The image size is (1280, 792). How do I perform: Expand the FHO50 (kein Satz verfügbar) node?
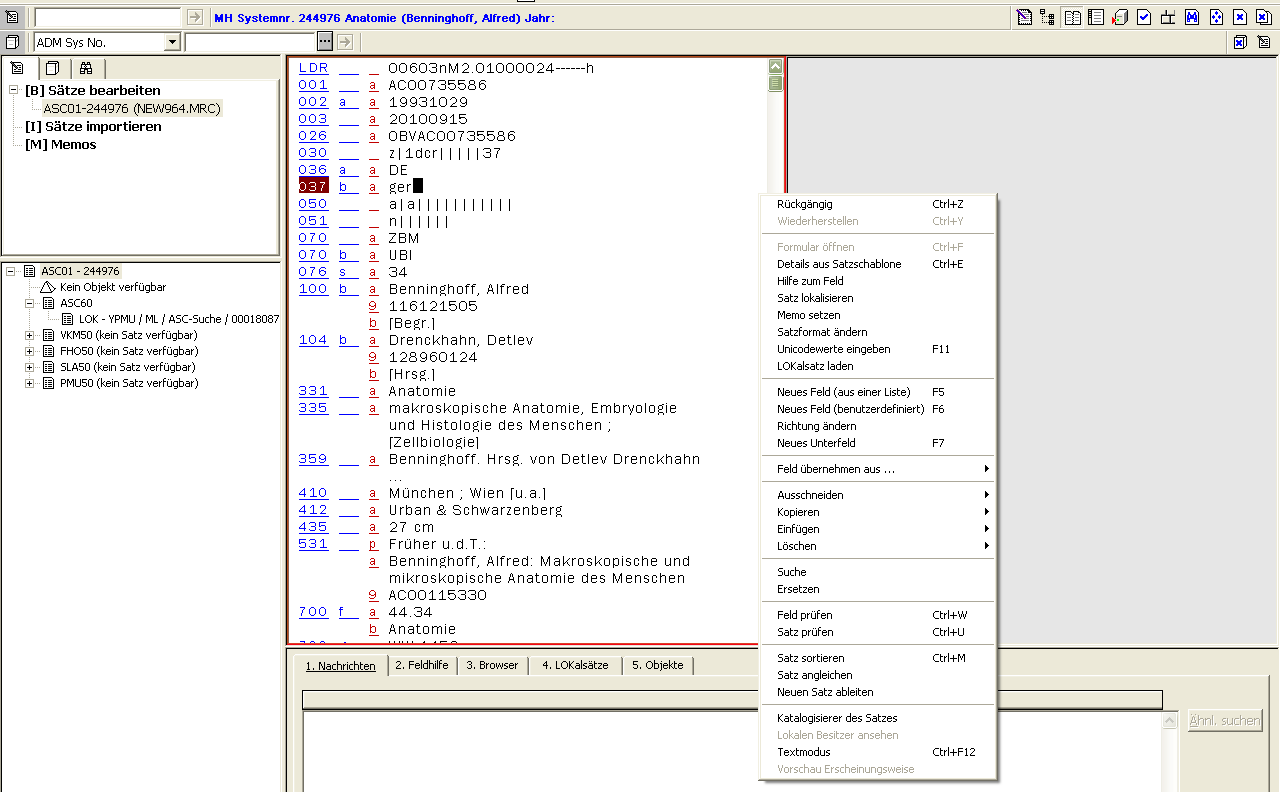[30, 351]
